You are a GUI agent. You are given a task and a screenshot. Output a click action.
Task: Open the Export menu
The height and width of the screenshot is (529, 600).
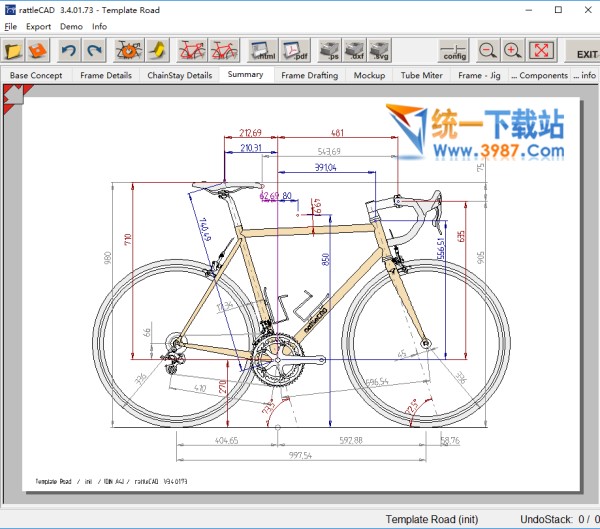38,26
